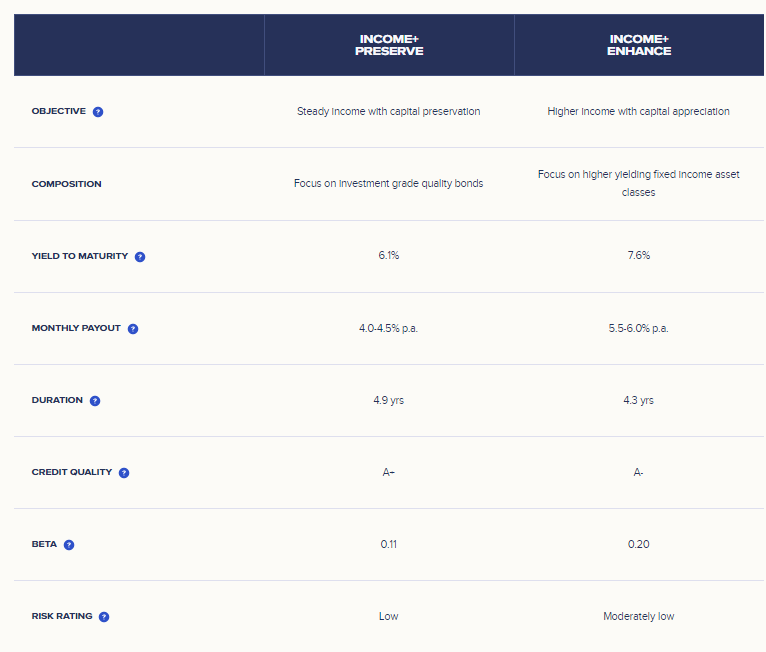This screenshot has height=652, width=766.
Task: Open the Monthly Payout help icon
Action: (133, 329)
